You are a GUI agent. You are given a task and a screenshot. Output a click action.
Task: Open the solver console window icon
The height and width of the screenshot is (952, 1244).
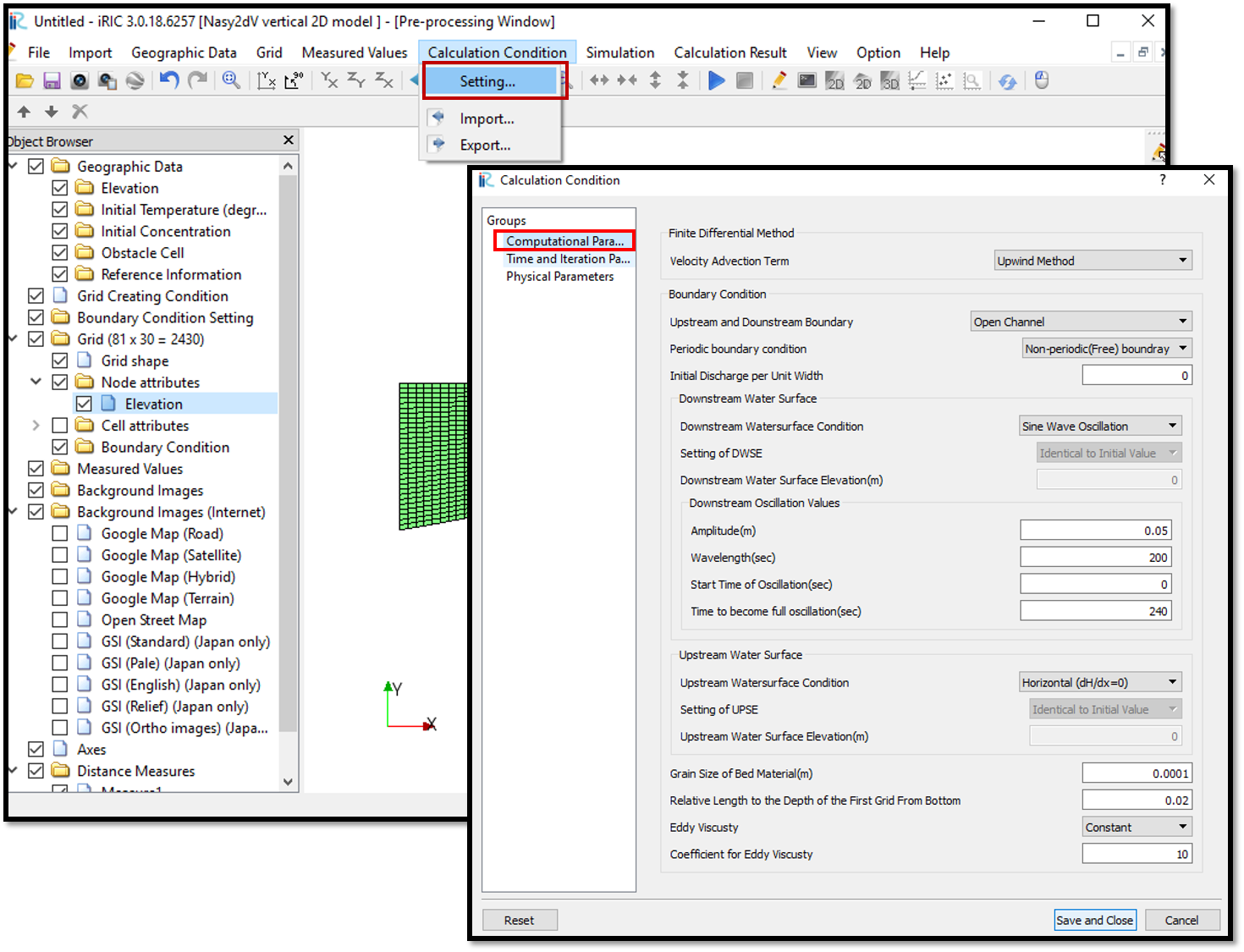tap(807, 80)
